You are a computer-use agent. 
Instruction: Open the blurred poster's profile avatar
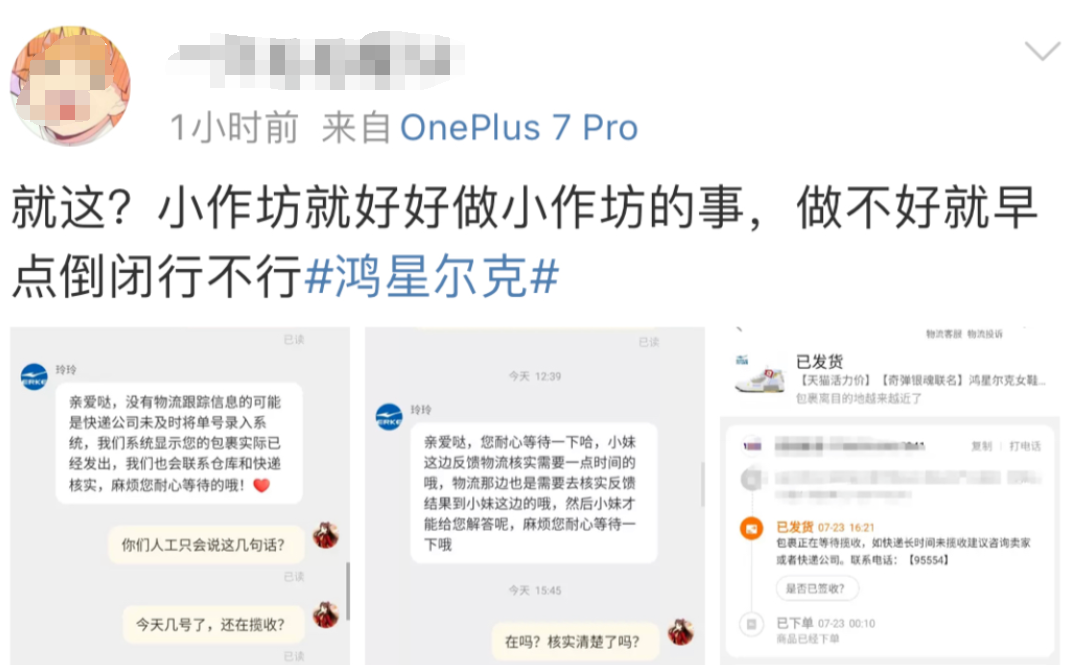tap(70, 85)
